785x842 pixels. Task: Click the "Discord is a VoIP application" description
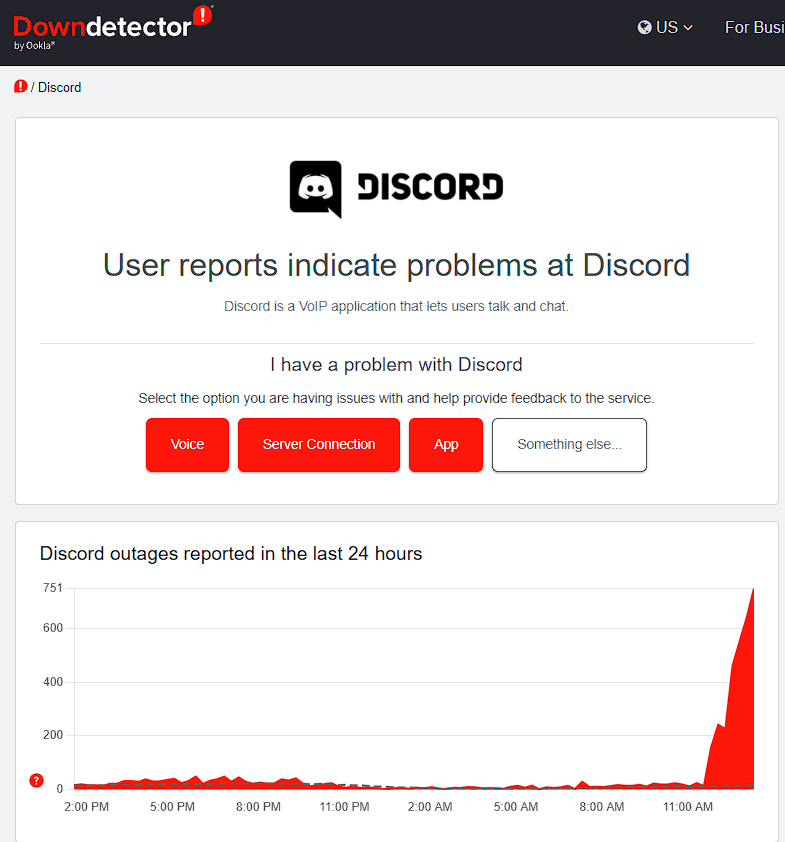coord(396,306)
